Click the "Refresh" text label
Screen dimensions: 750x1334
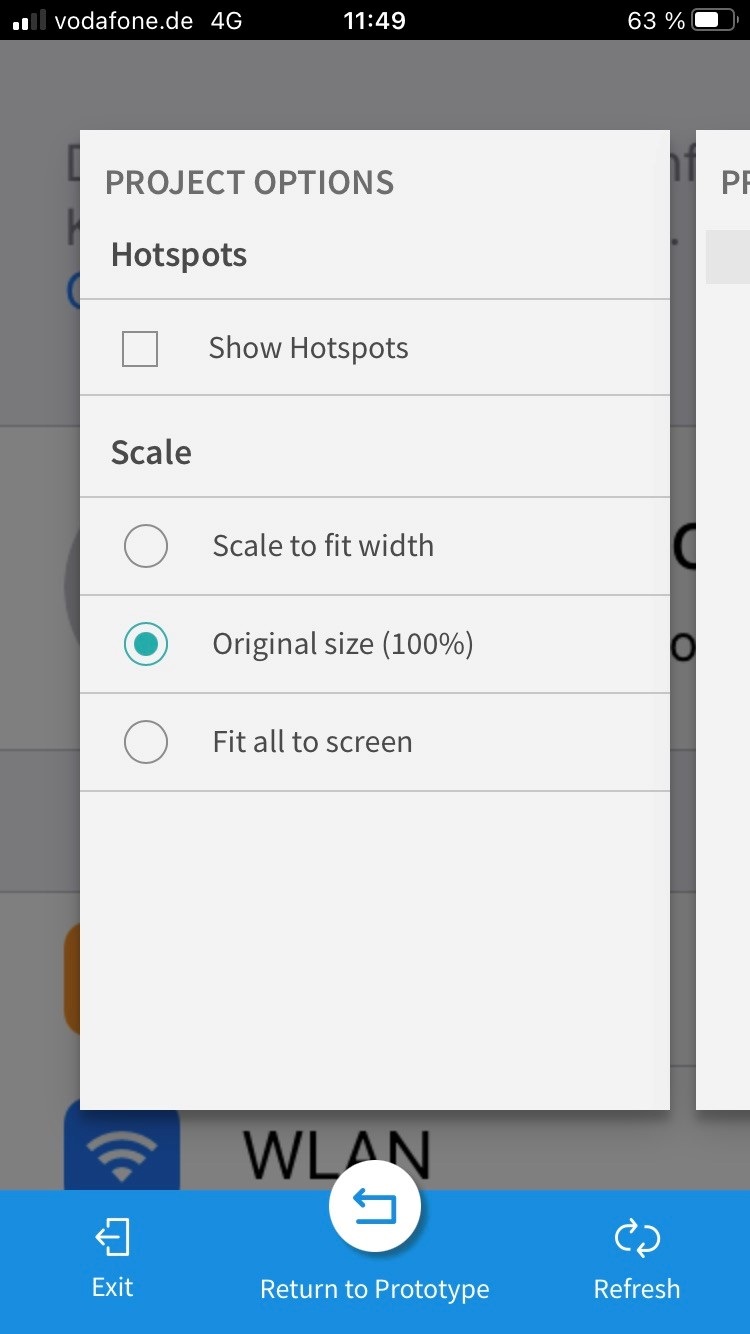pos(637,1289)
